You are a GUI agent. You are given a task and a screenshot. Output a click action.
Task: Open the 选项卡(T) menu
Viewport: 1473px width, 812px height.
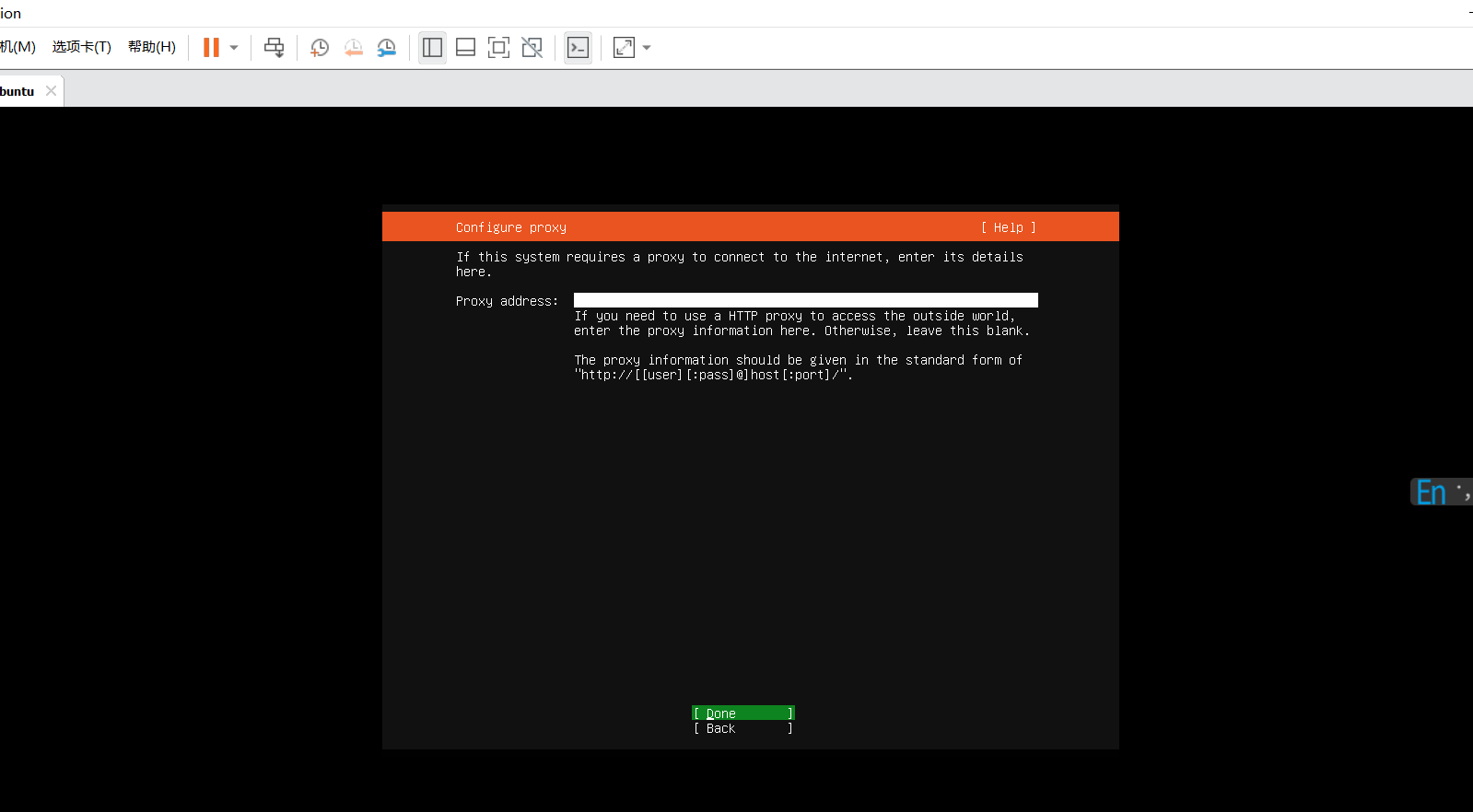[82, 47]
